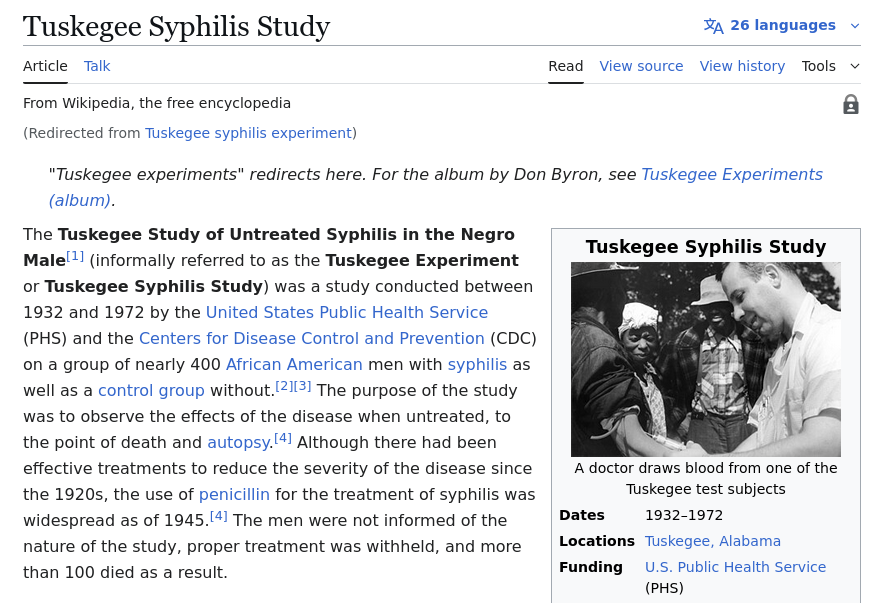Select the Read tab
This screenshot has height=603, width=885.
pyautogui.click(x=566, y=66)
